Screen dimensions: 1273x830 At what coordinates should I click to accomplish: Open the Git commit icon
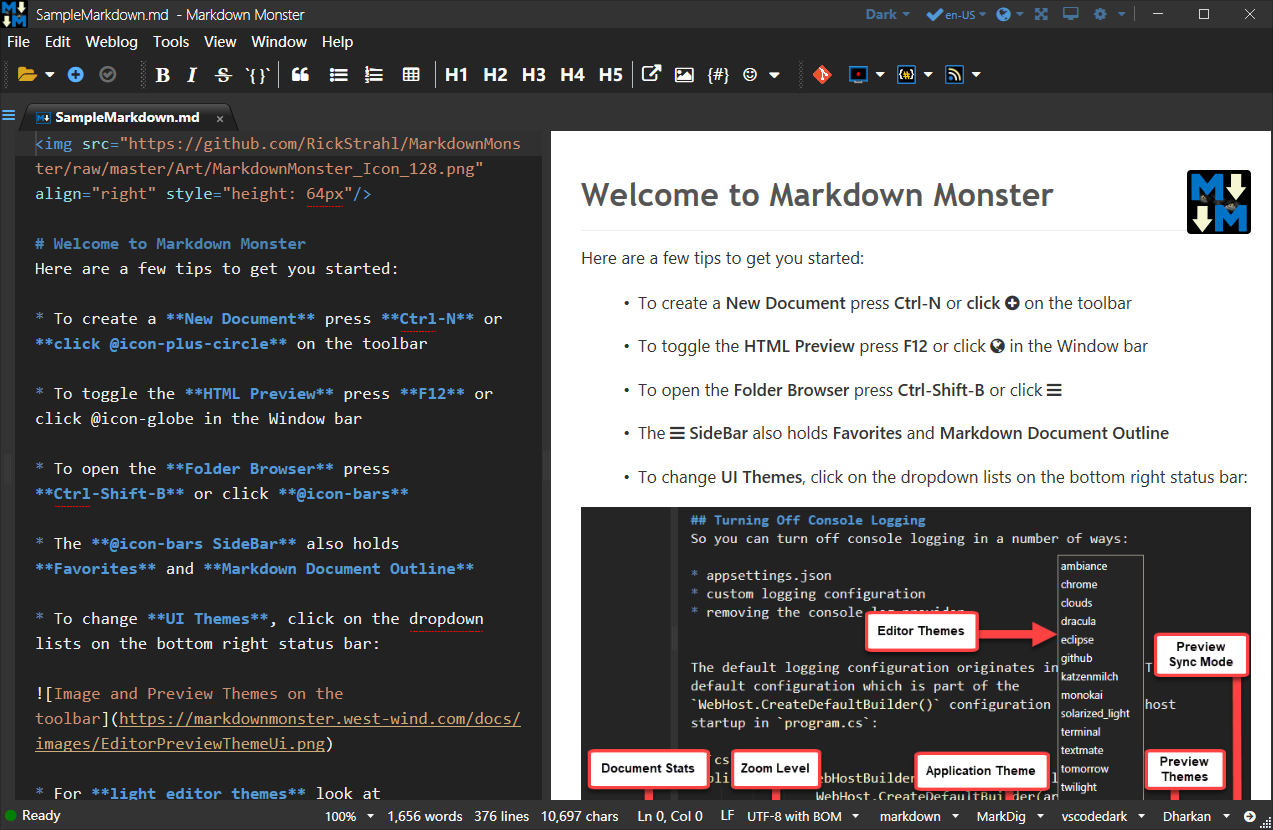[x=822, y=74]
